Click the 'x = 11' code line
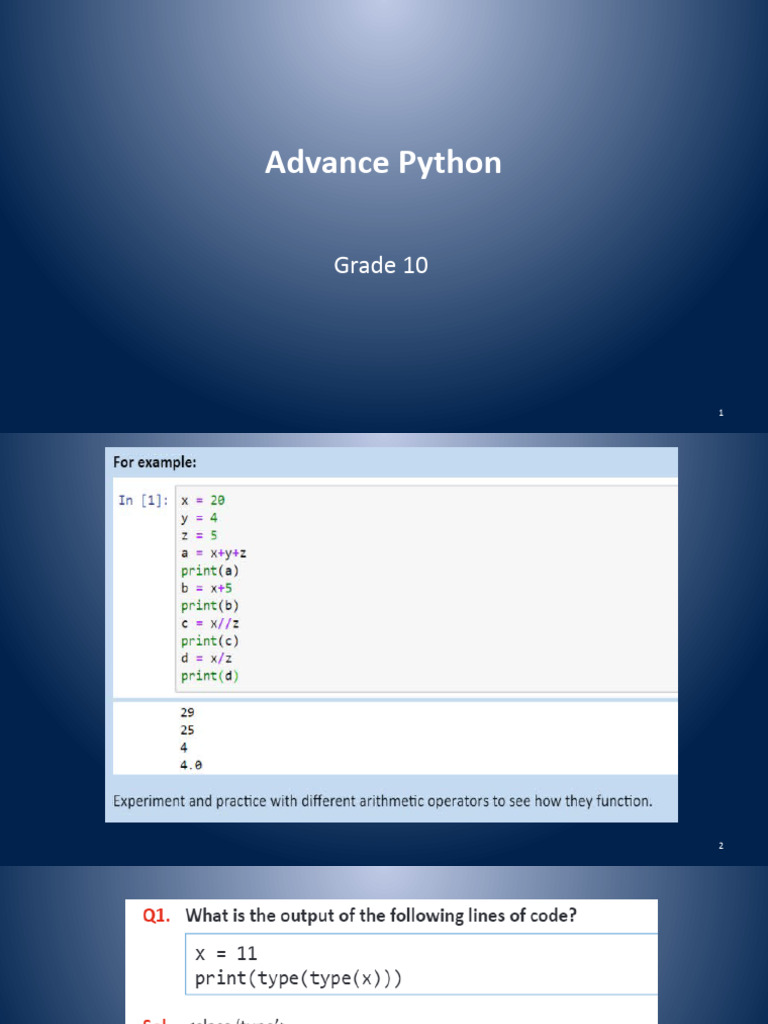 [226, 954]
